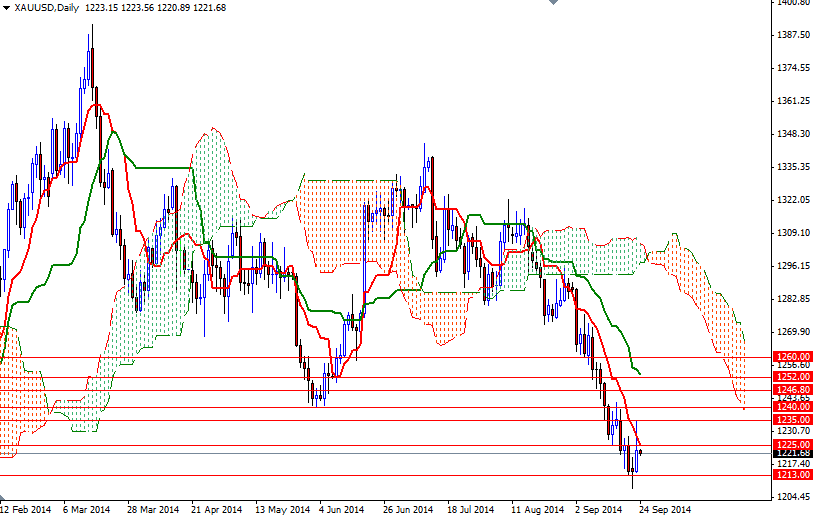
Task: Click the 1387.50 value on price axis
Action: pyautogui.click(x=792, y=35)
